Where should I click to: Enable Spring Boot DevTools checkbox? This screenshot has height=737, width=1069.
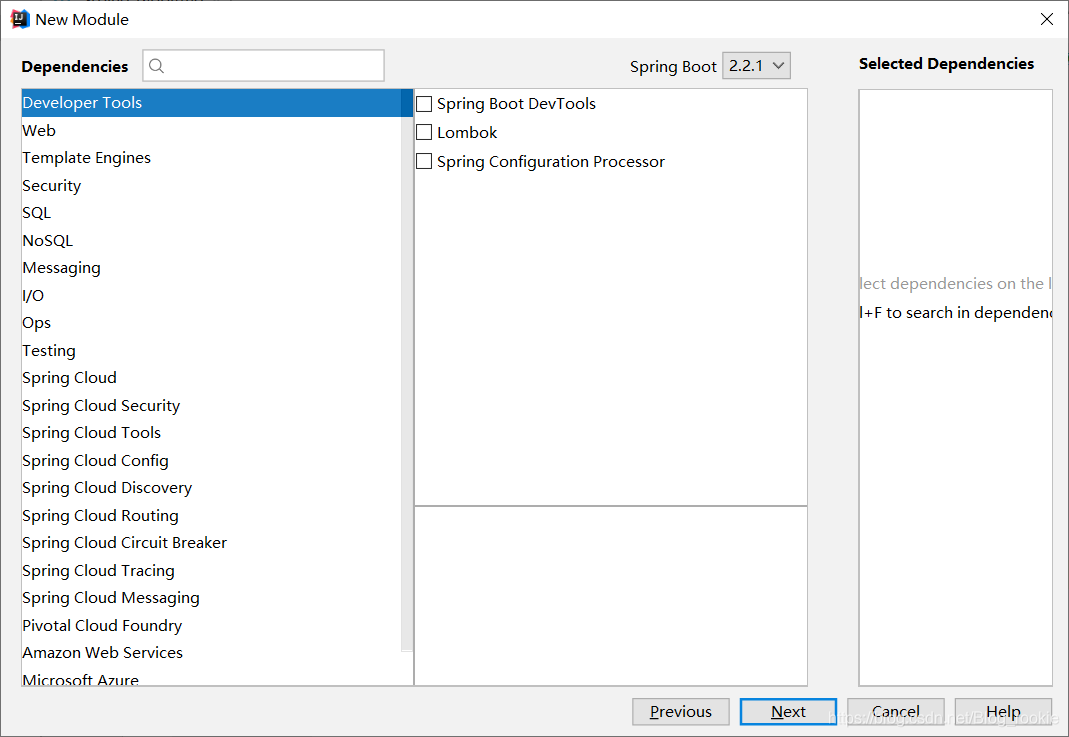[424, 104]
